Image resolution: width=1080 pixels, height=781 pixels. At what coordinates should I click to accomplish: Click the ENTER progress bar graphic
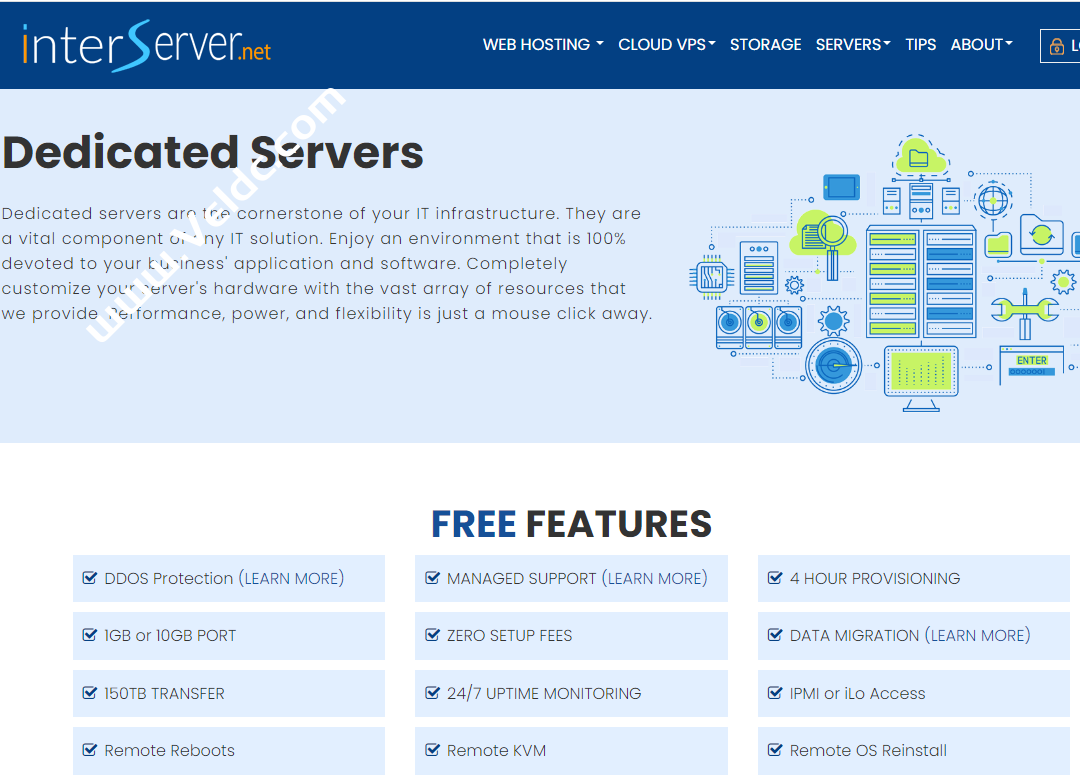point(1031,365)
